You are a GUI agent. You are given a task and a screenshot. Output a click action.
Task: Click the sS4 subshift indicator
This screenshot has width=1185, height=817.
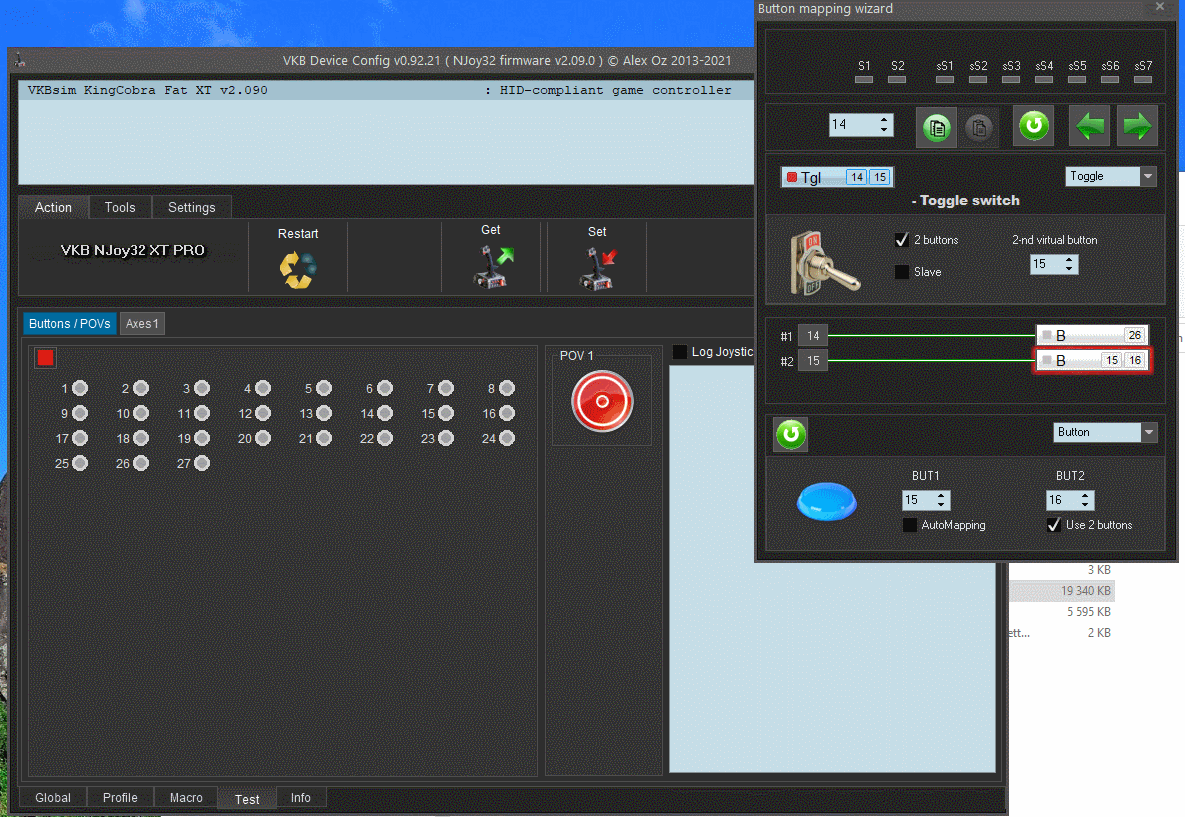click(1044, 79)
